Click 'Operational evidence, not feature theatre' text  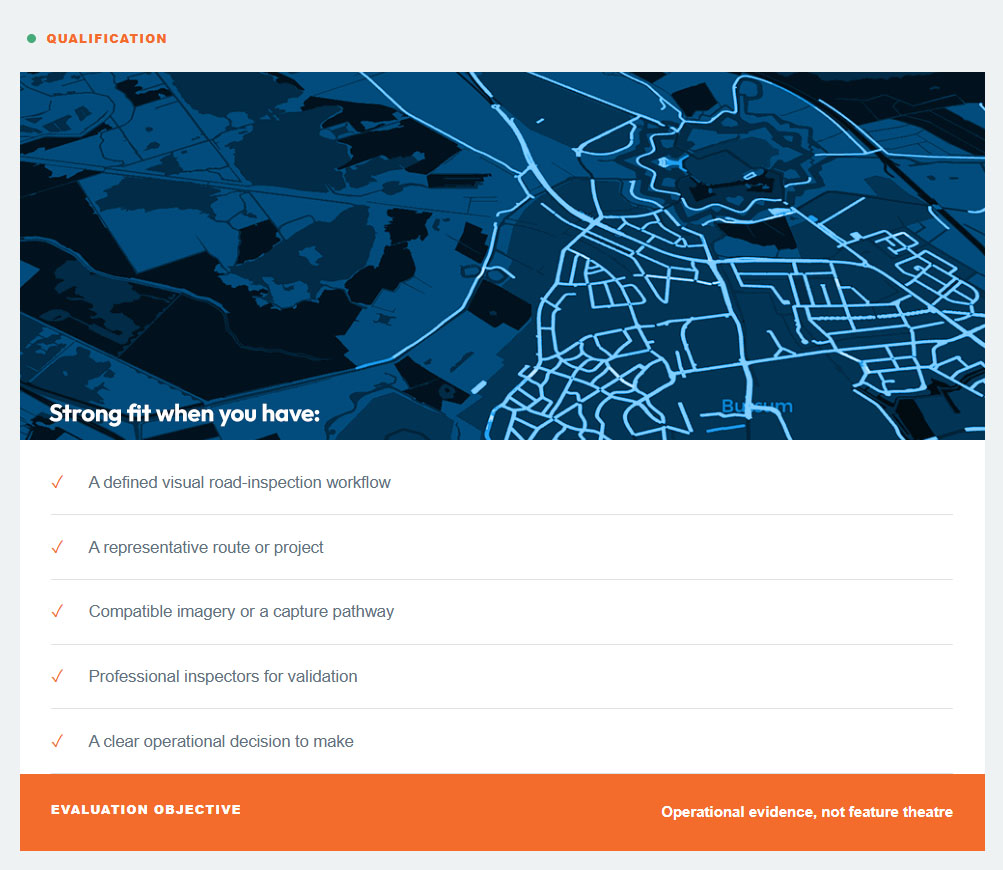coord(807,812)
